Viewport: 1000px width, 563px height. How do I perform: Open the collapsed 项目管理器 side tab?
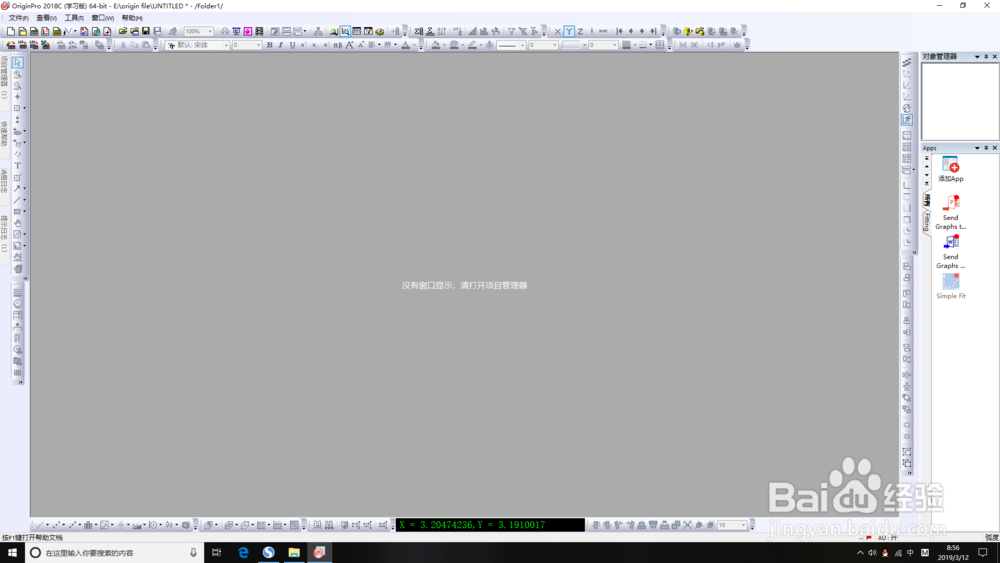(4, 77)
